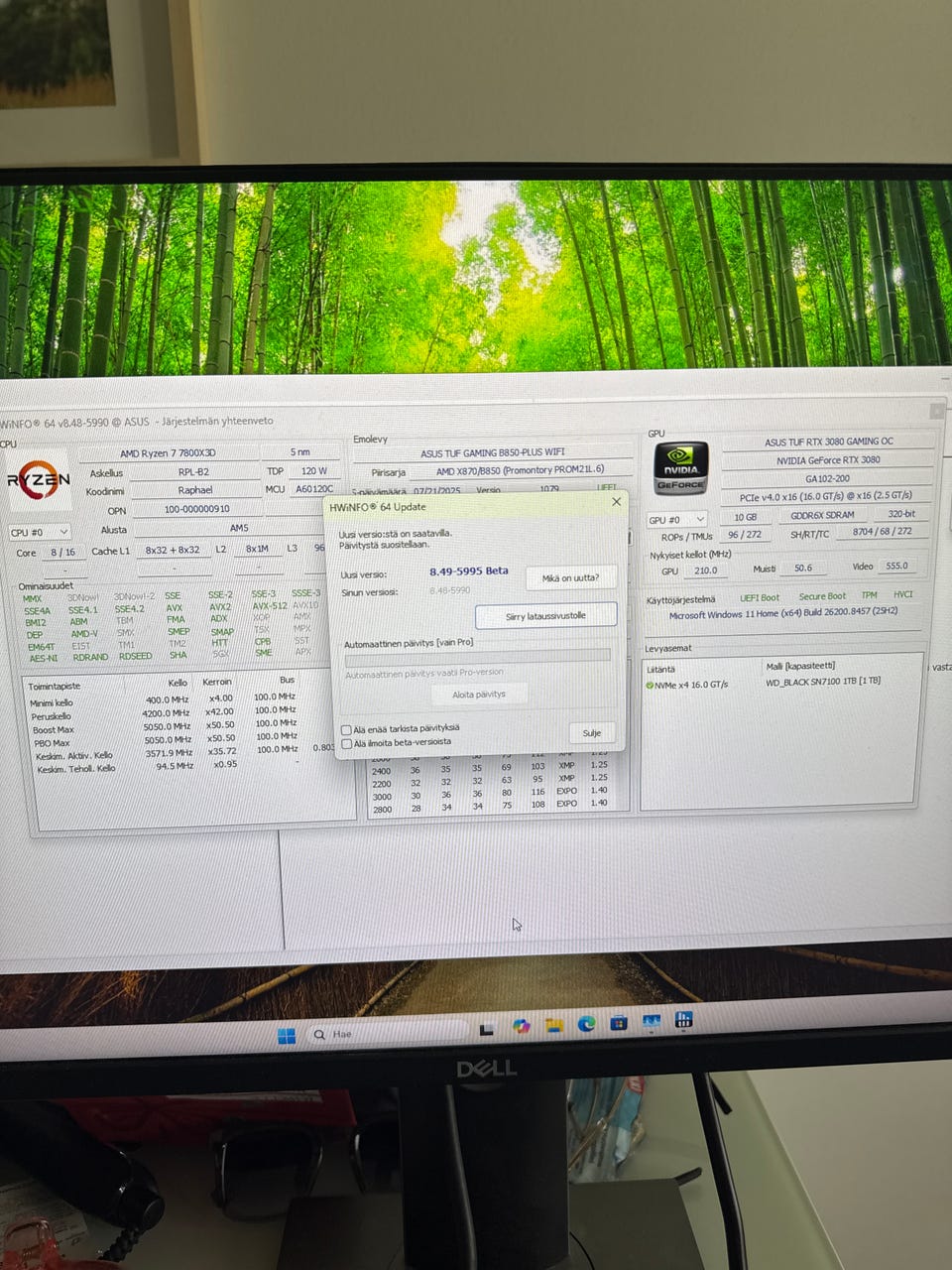Click 'NVIDIA GeForce RTX 3080' field
952x1270 pixels.
tap(828, 459)
